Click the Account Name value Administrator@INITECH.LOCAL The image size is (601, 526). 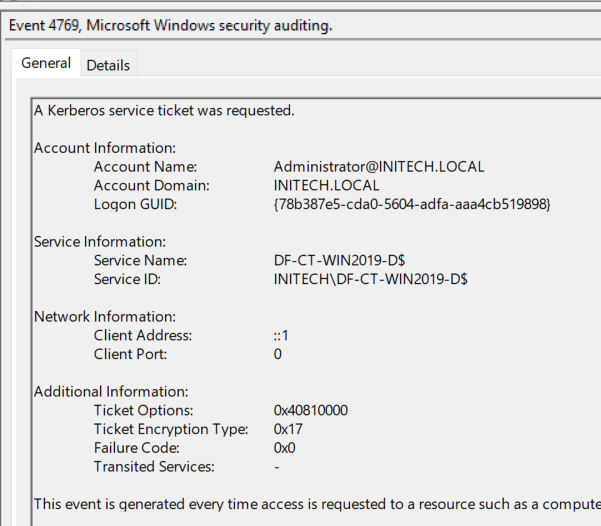pos(379,167)
